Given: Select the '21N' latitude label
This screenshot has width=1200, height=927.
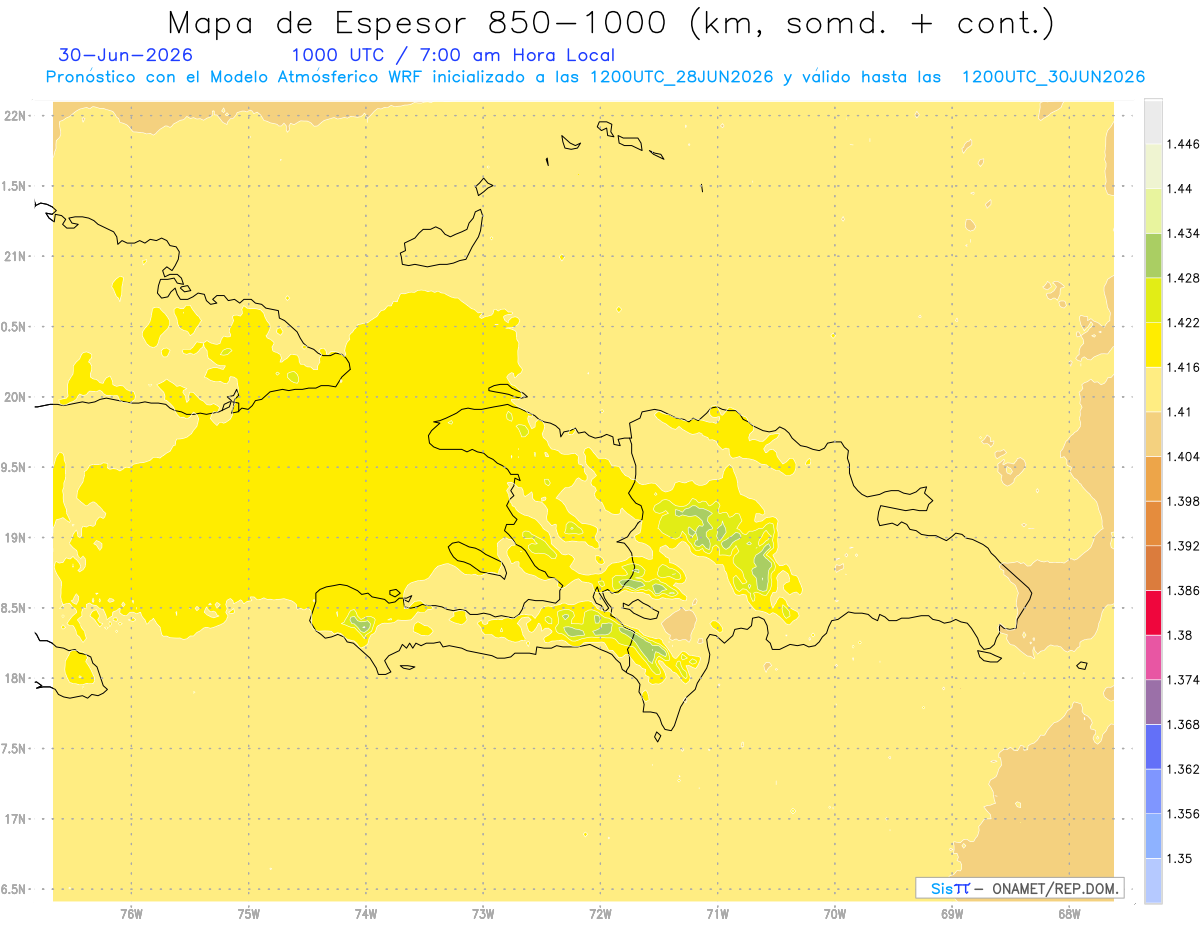Looking at the screenshot, I should 16,256.
